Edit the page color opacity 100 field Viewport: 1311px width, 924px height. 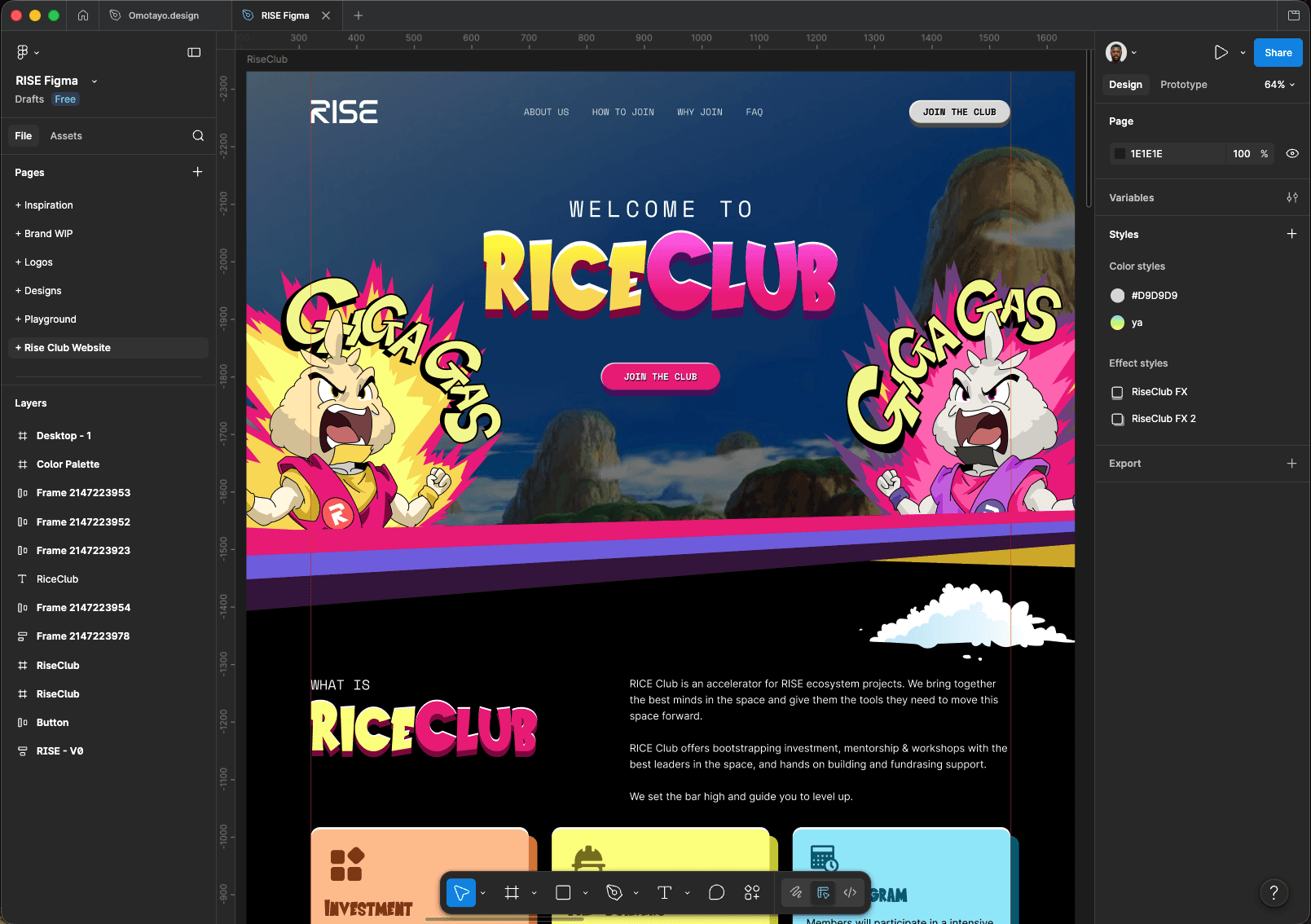1241,153
